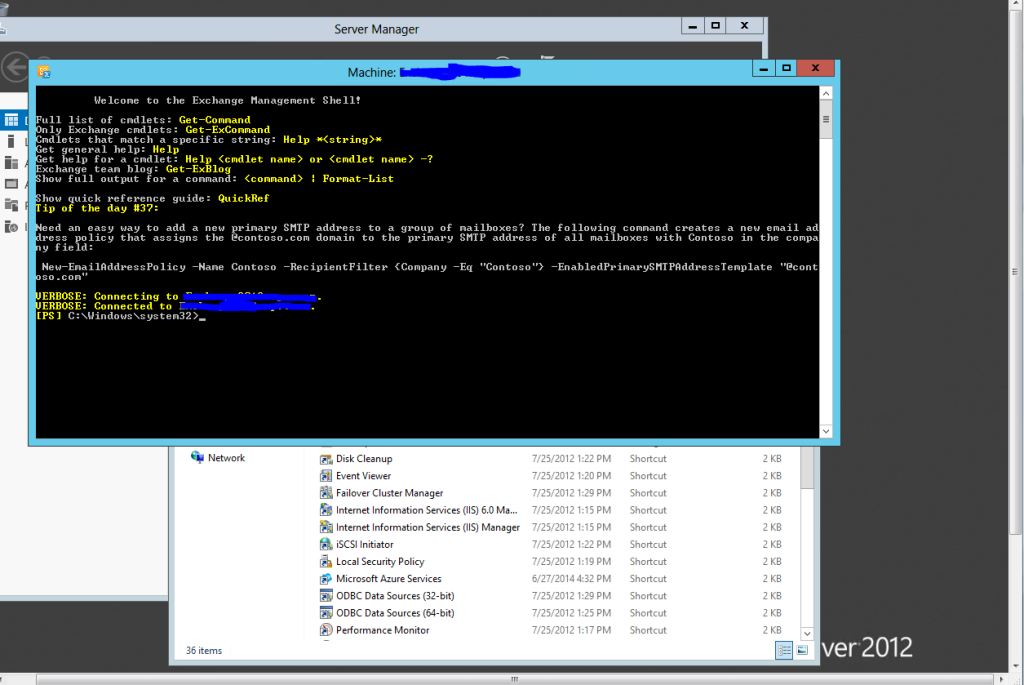Click the Server Manager window title bar
Image resolution: width=1024 pixels, height=685 pixels.
tap(376, 29)
